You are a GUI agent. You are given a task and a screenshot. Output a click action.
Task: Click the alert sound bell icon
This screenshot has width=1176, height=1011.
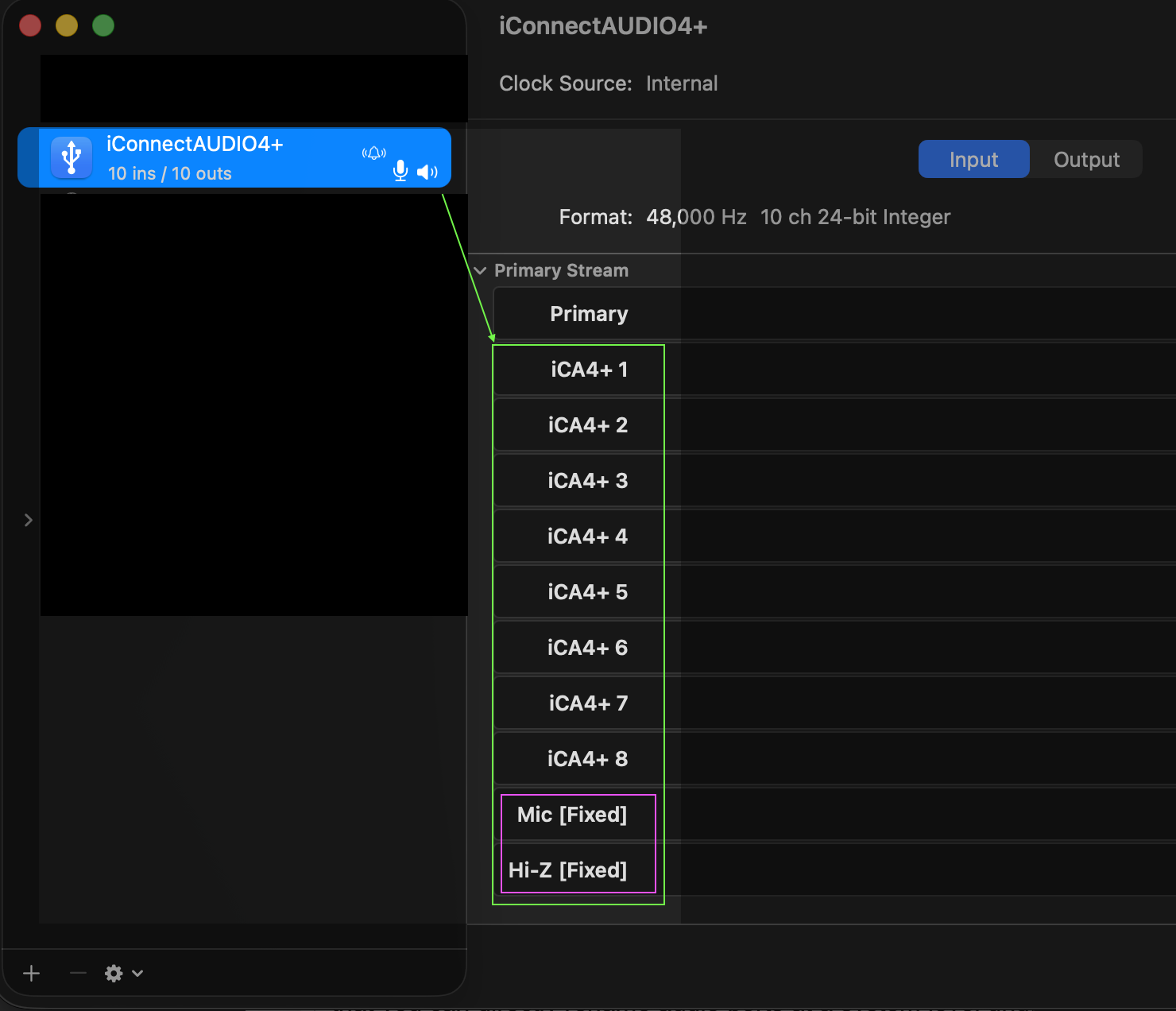[373, 153]
